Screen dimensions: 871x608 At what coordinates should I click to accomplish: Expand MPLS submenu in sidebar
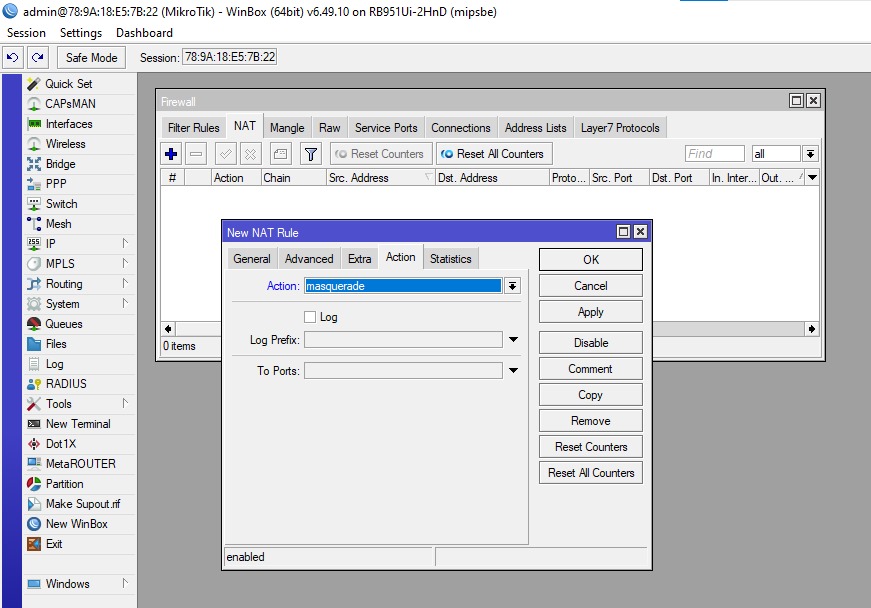(125, 263)
